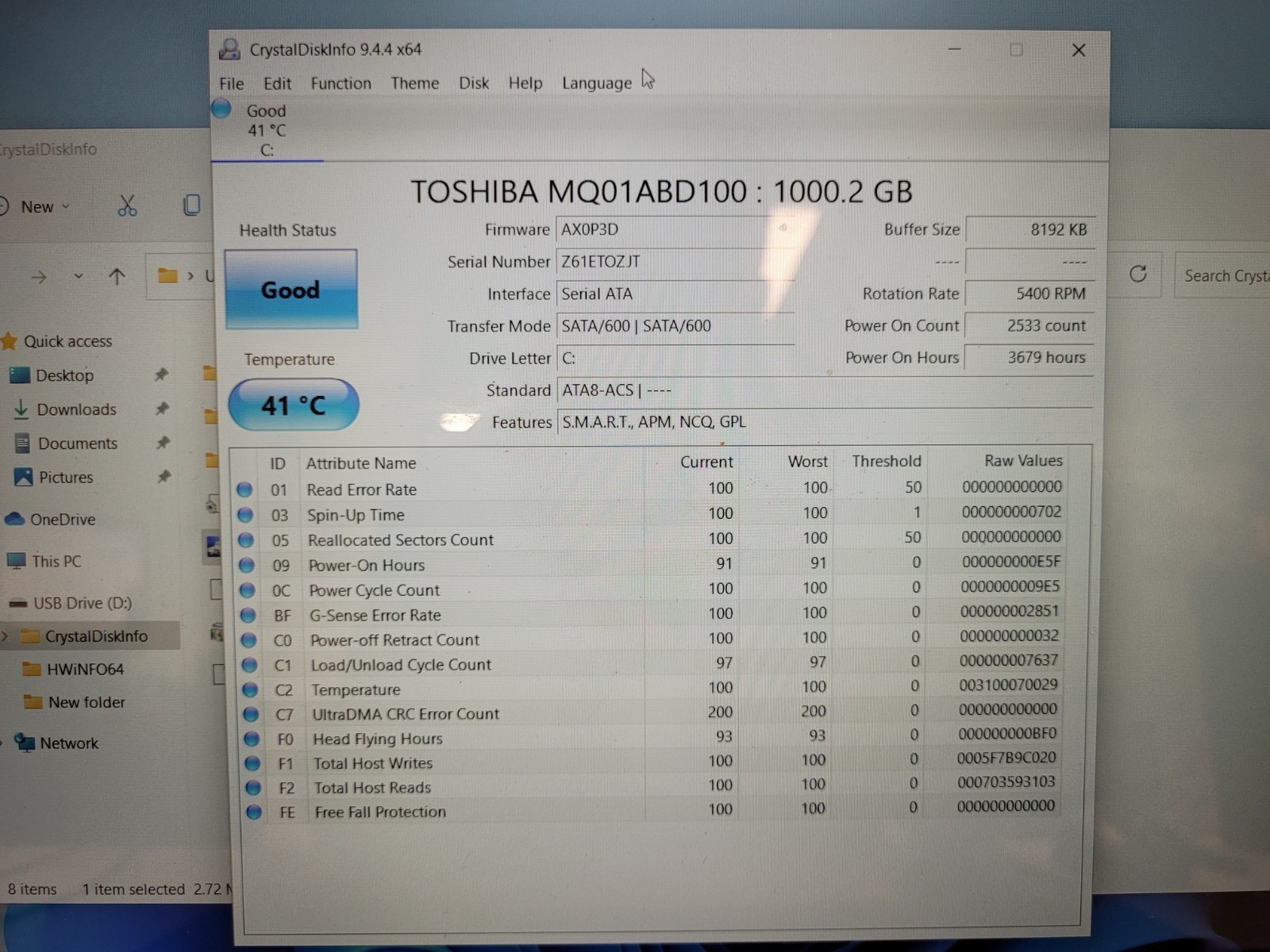The image size is (1270, 952).
Task: Click the status icon for Temperature attribute row
Action: tap(250, 689)
